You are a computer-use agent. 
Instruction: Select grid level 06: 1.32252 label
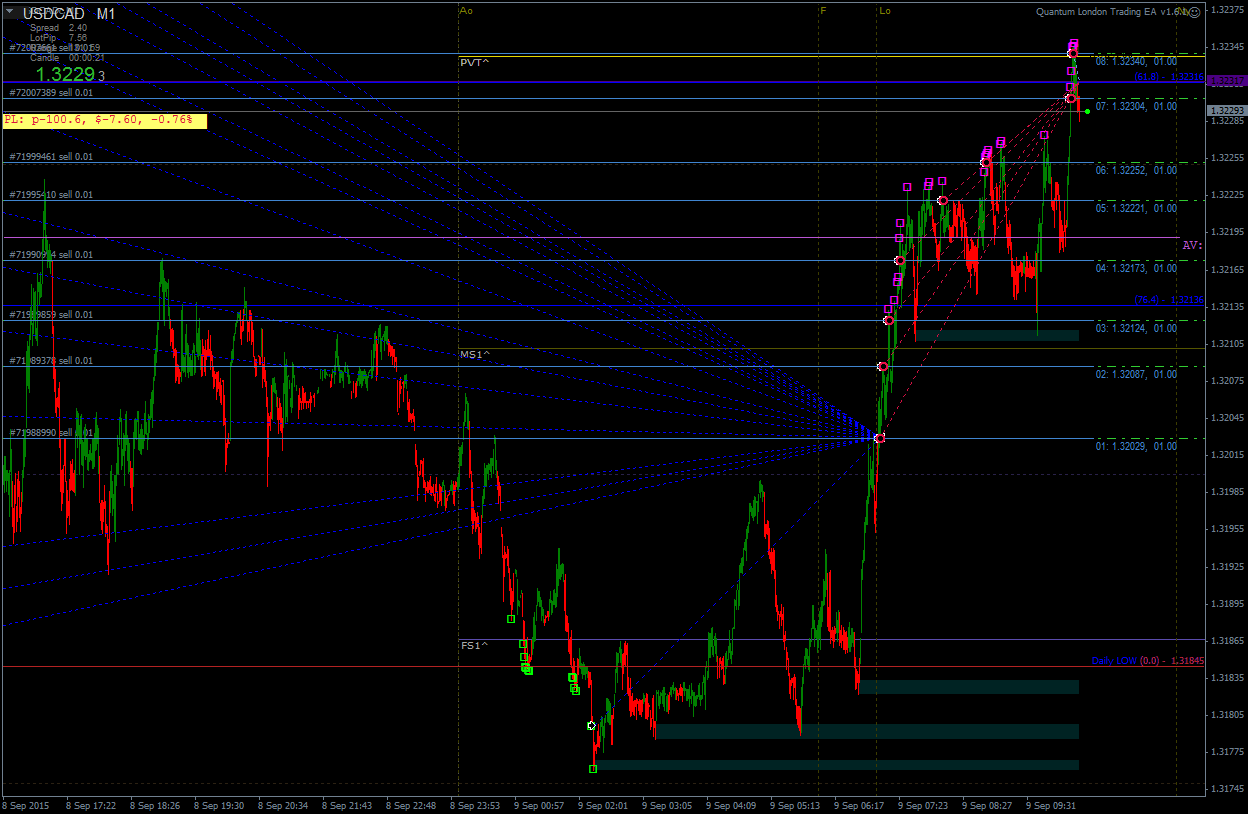[x=1136, y=170]
